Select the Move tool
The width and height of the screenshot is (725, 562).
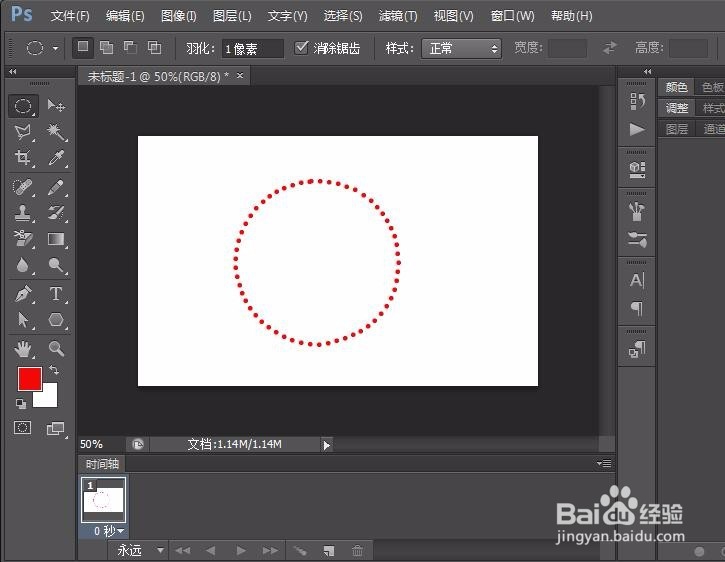tap(56, 106)
